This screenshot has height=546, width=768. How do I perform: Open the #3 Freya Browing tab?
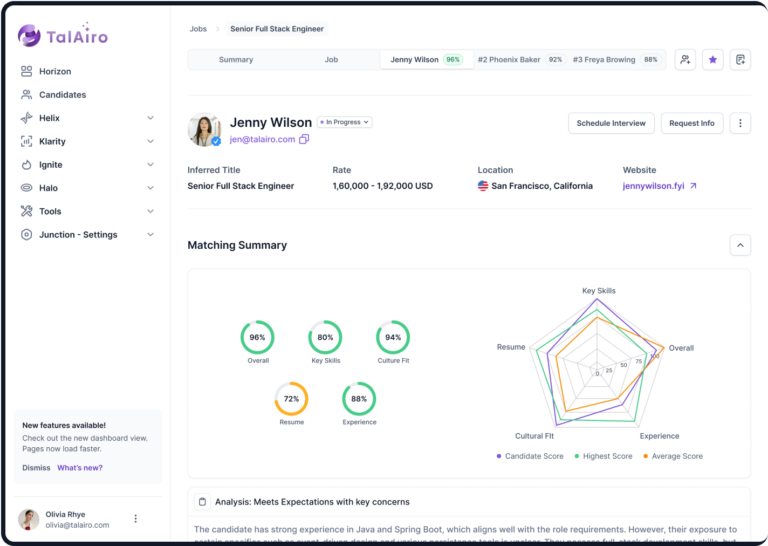coord(617,60)
